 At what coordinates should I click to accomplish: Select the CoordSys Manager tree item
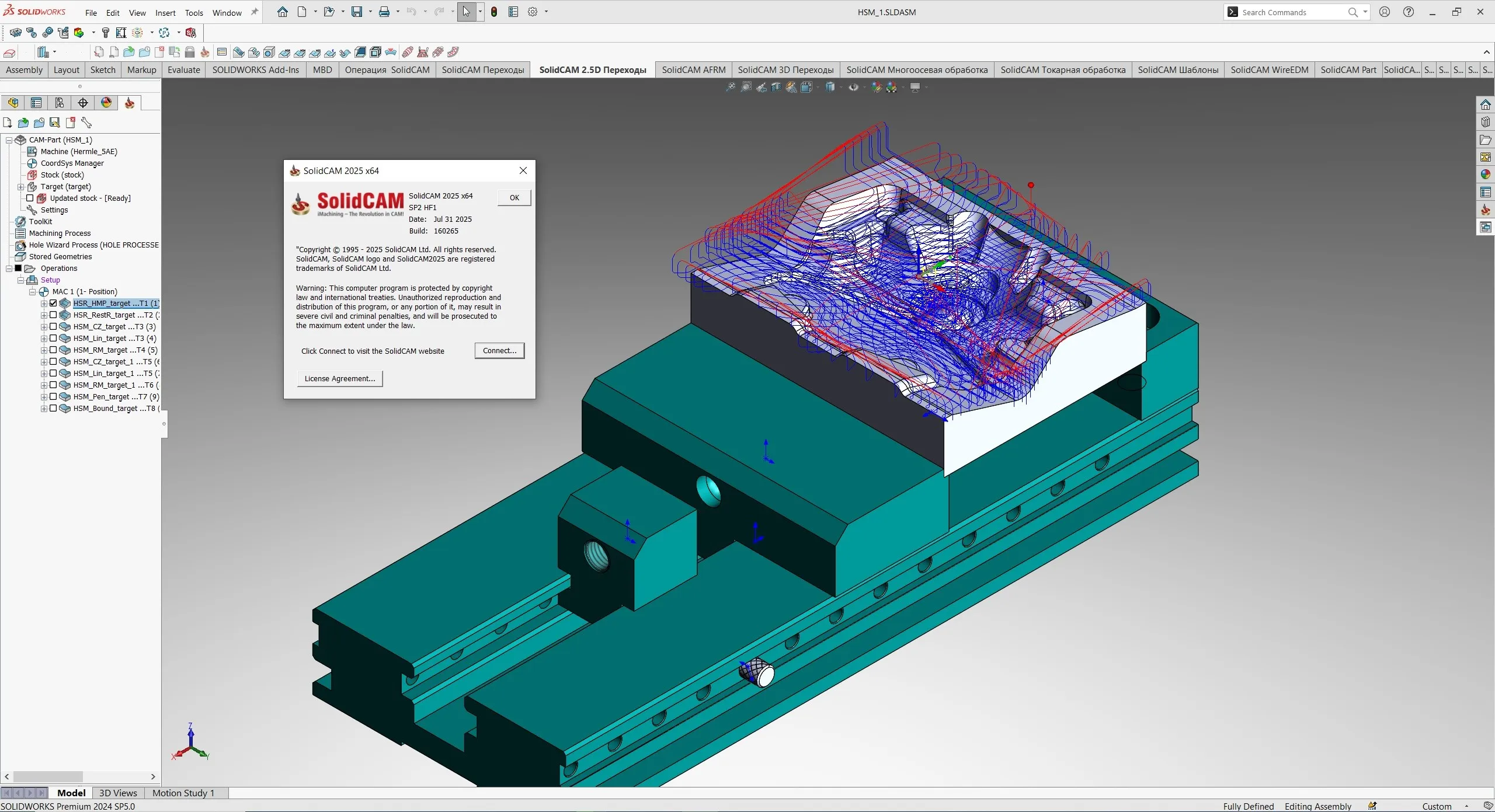[72, 163]
